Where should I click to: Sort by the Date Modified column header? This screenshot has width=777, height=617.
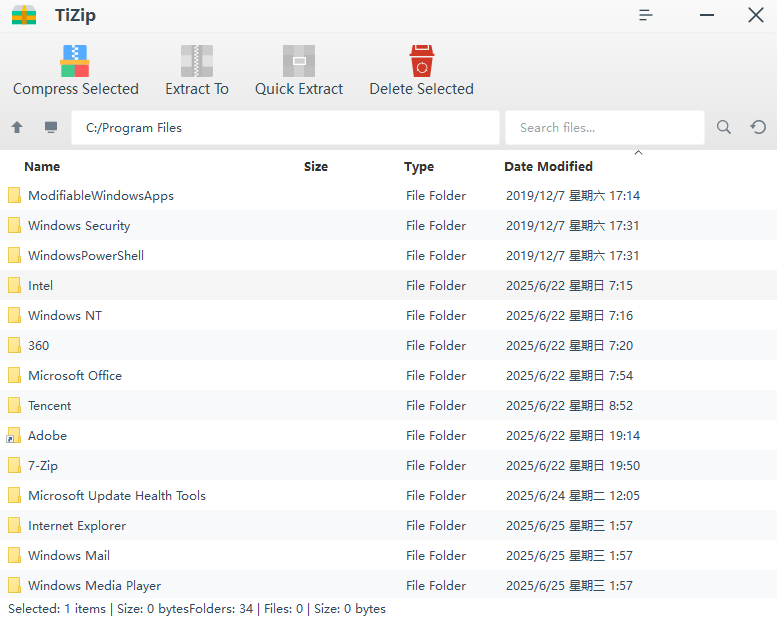(x=548, y=167)
